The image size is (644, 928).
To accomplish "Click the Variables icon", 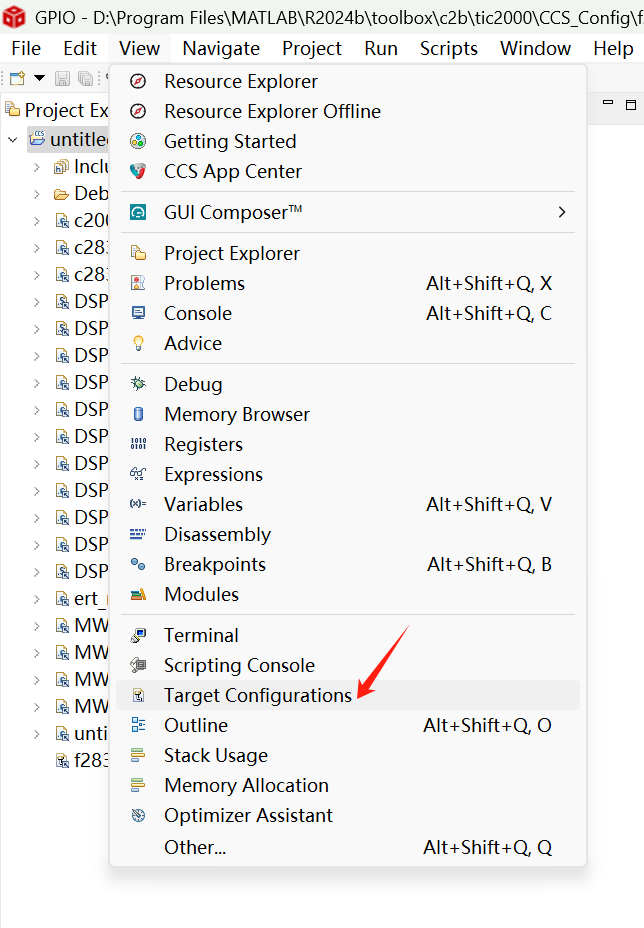I will [x=138, y=504].
